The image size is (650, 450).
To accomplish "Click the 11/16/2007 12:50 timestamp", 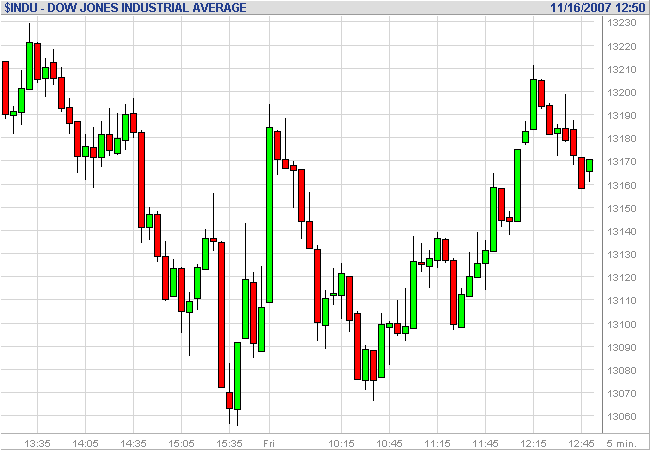I will pyautogui.click(x=598, y=7).
